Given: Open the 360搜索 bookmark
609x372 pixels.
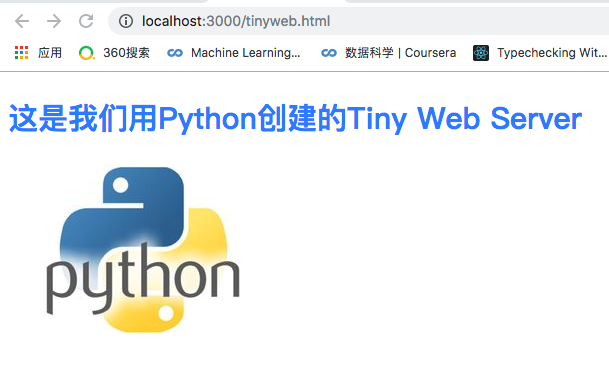Looking at the screenshot, I should point(126,52).
